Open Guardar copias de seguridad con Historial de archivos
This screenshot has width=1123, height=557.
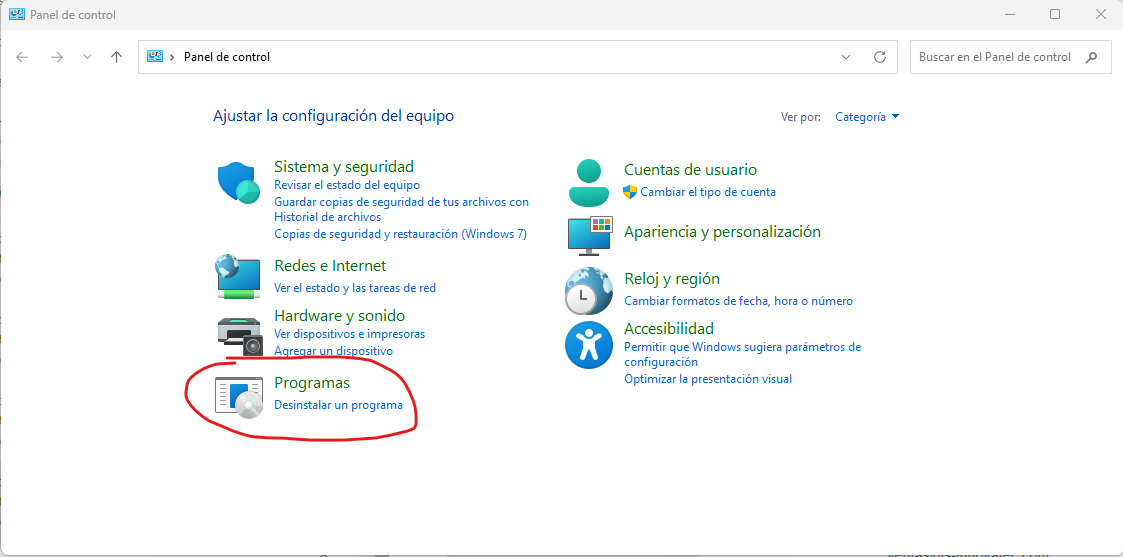402,209
